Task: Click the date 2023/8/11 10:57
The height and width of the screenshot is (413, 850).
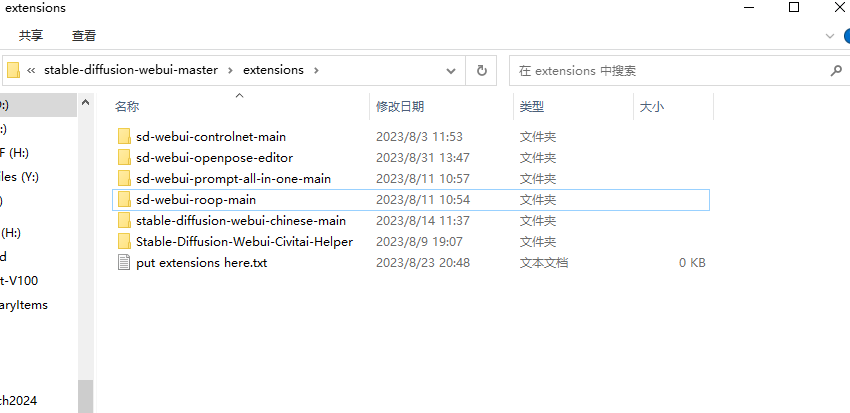Action: pos(423,178)
